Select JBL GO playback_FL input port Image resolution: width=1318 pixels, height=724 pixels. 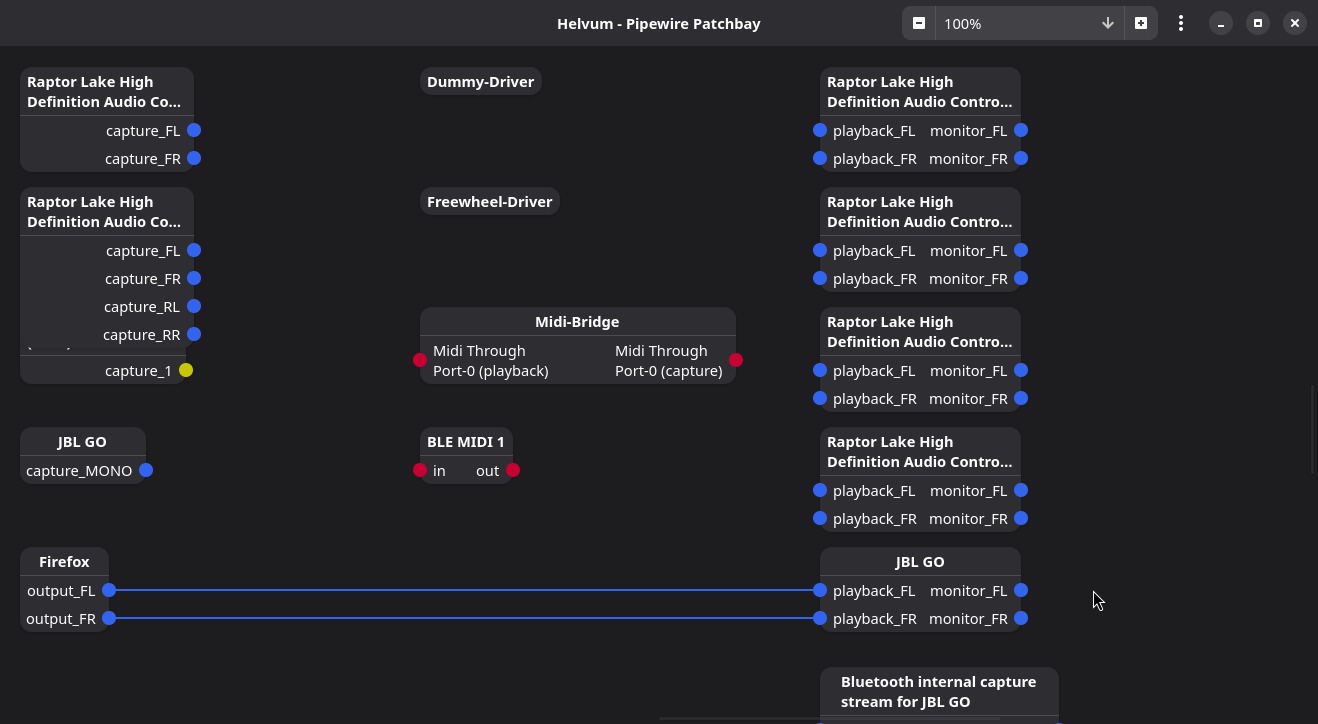[x=820, y=590]
